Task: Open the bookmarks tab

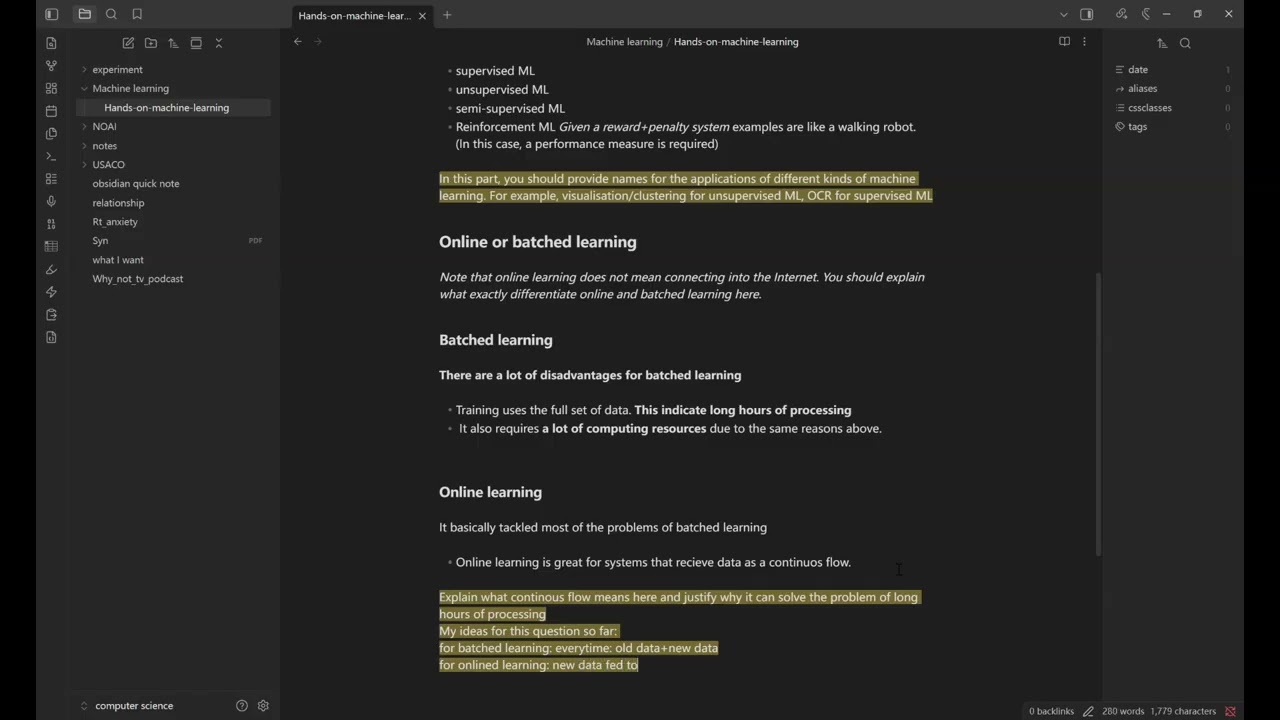Action: pos(137,14)
